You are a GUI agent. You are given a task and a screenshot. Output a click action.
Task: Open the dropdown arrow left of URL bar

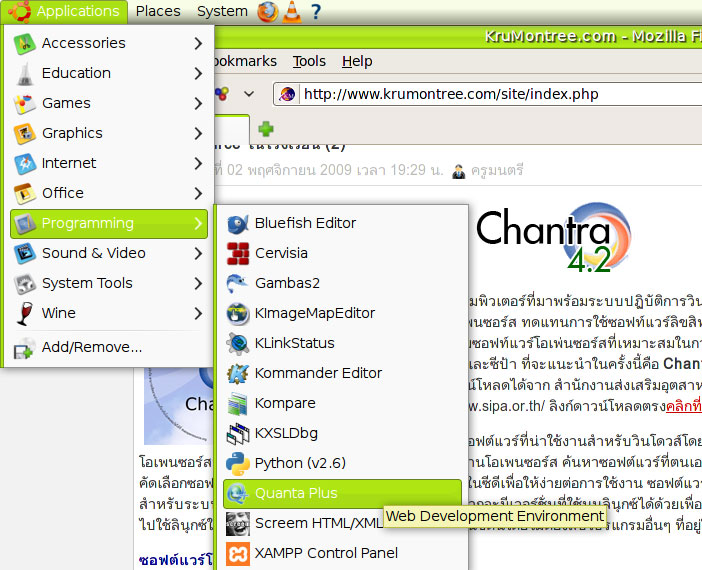point(249,94)
